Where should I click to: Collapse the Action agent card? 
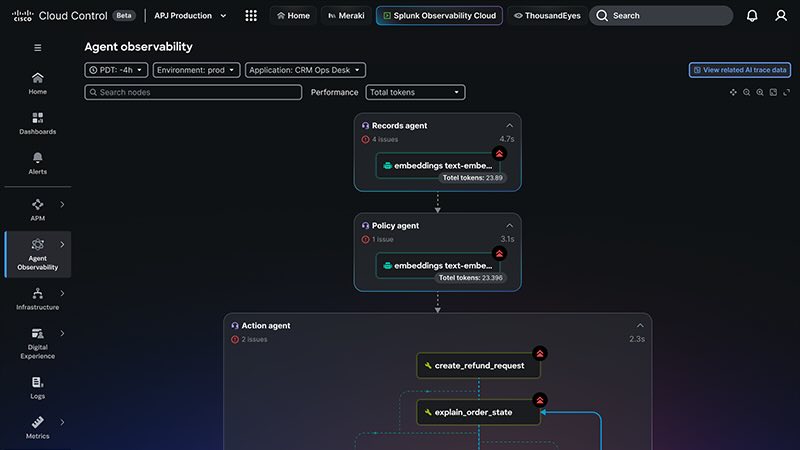[640, 326]
